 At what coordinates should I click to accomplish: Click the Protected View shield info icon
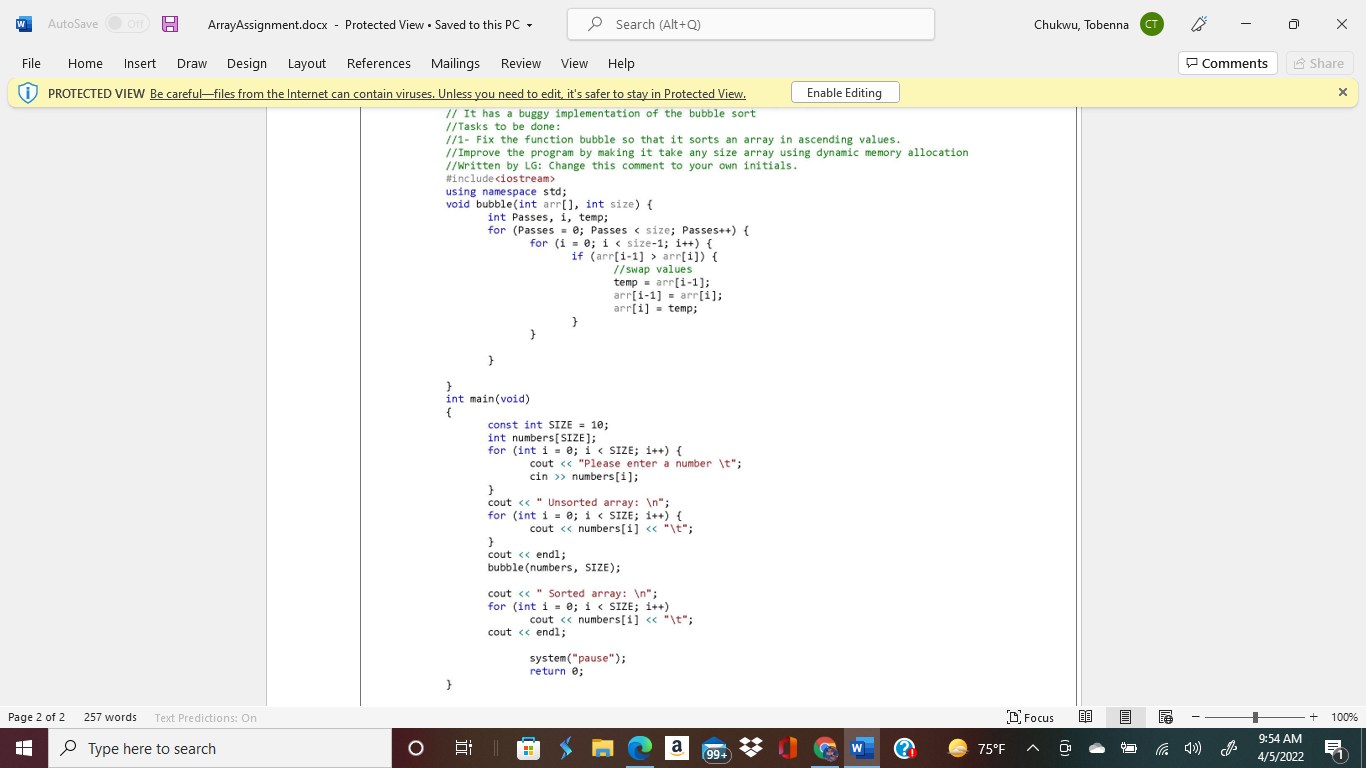(x=29, y=92)
